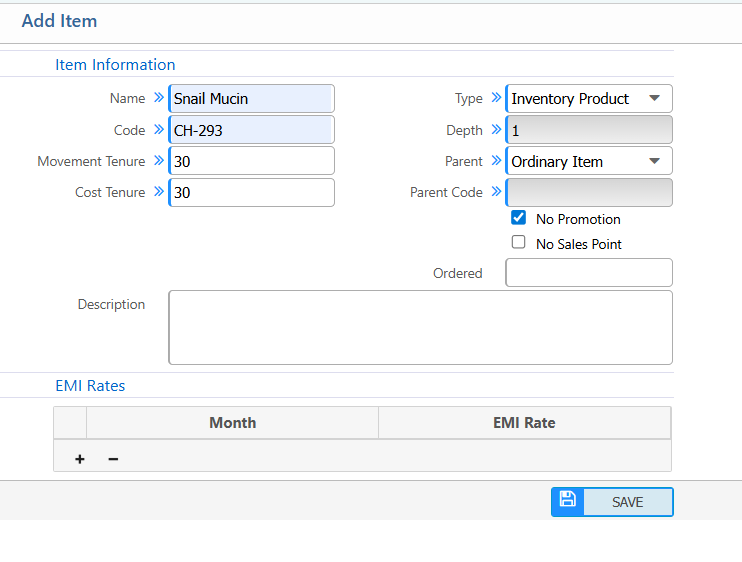Open the Type dropdown showing Inventory Product
The height and width of the screenshot is (562, 742).
tap(588, 99)
